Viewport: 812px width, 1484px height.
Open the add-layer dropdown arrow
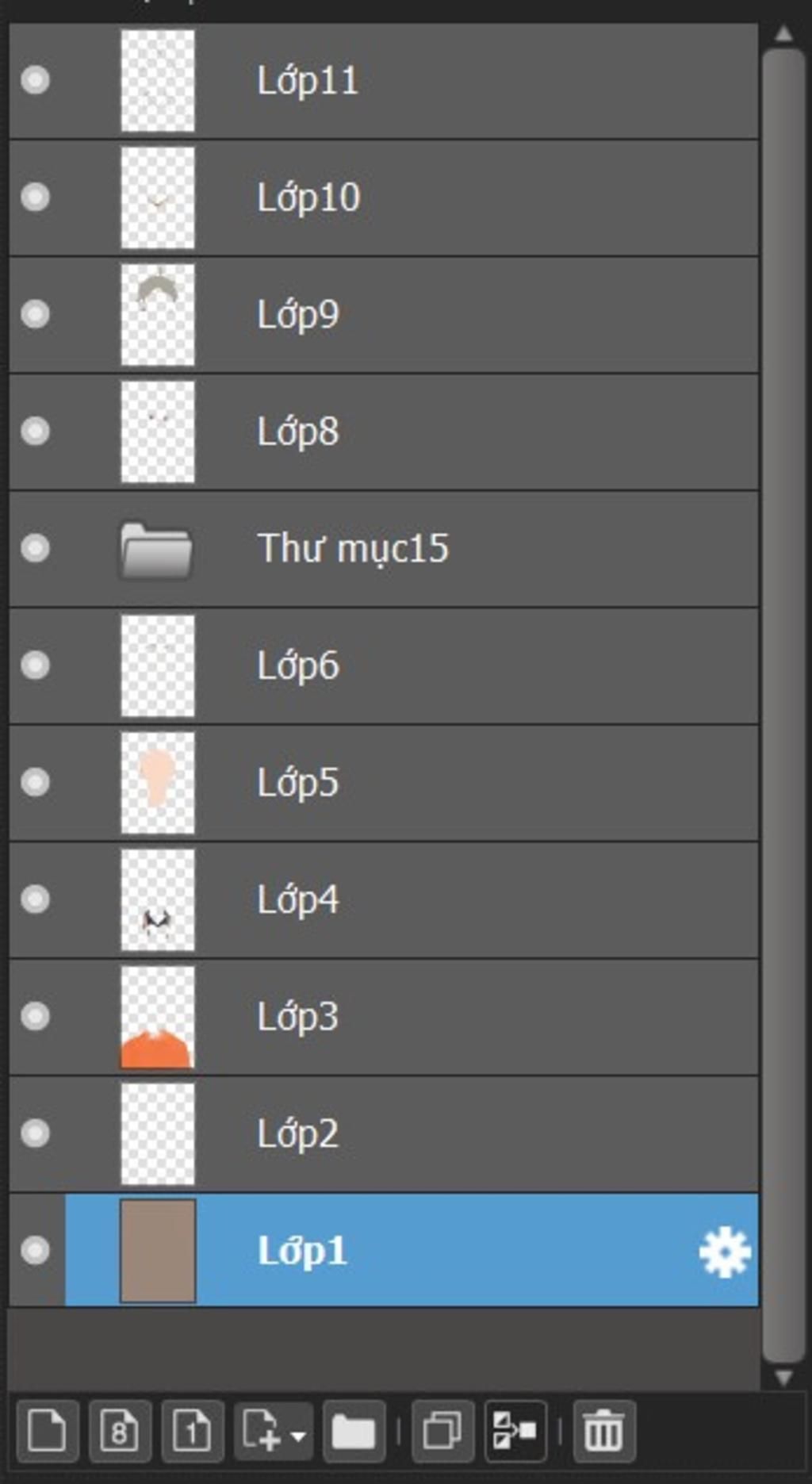(x=298, y=1436)
